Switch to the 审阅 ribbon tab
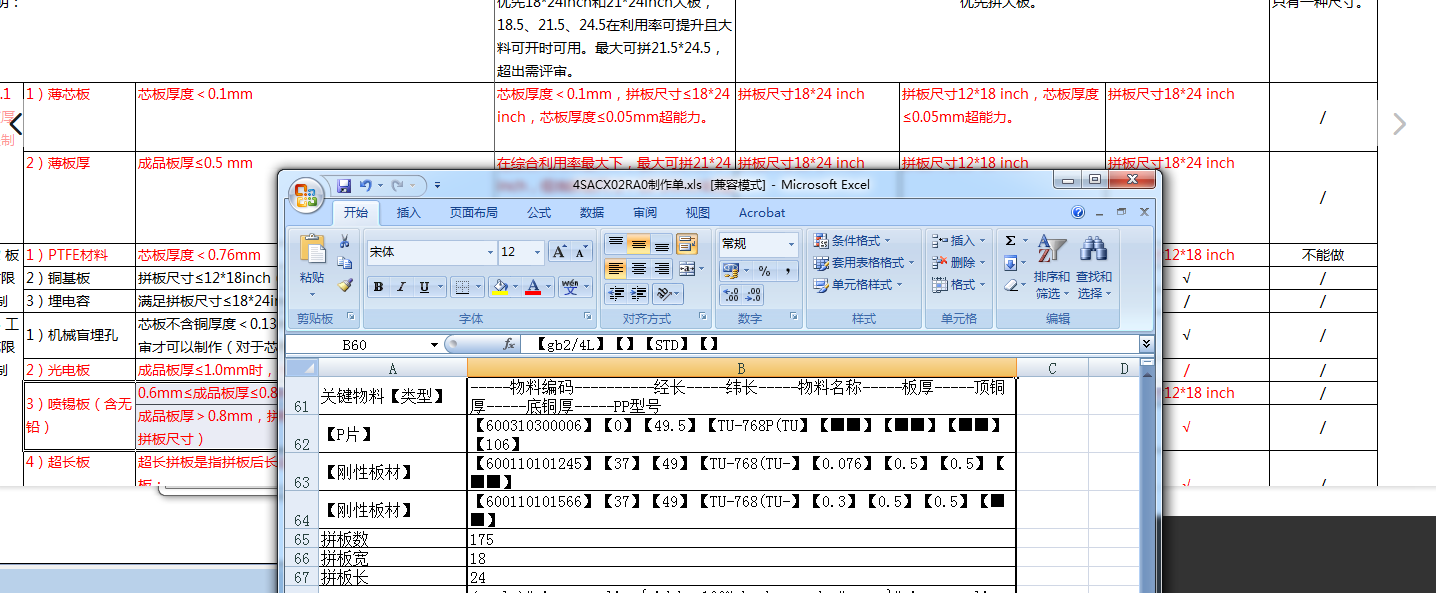Screen dimensions: 1436x593 click(x=645, y=212)
